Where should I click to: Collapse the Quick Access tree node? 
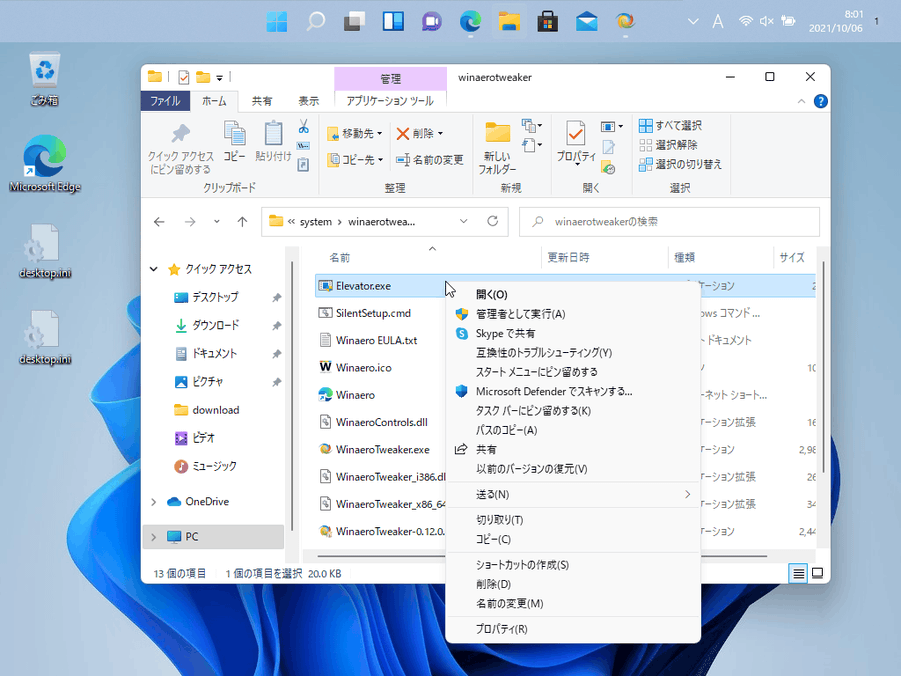coord(153,269)
